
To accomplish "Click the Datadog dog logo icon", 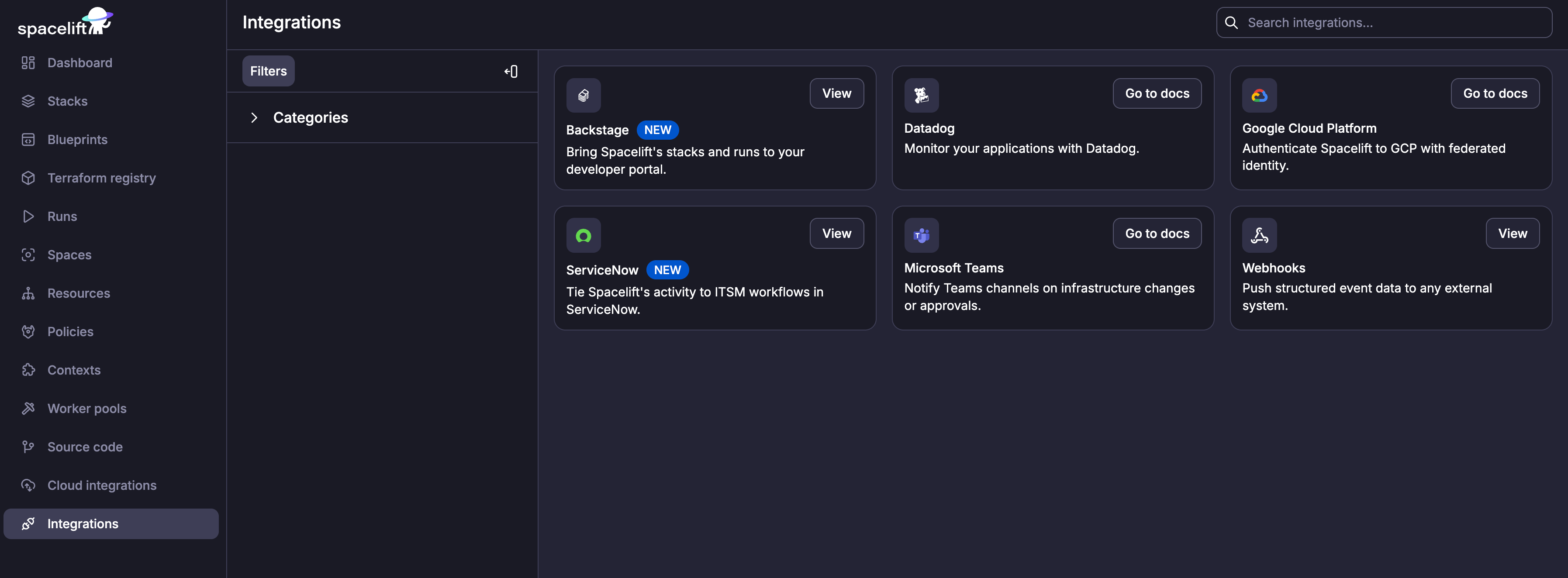I will pyautogui.click(x=921, y=95).
